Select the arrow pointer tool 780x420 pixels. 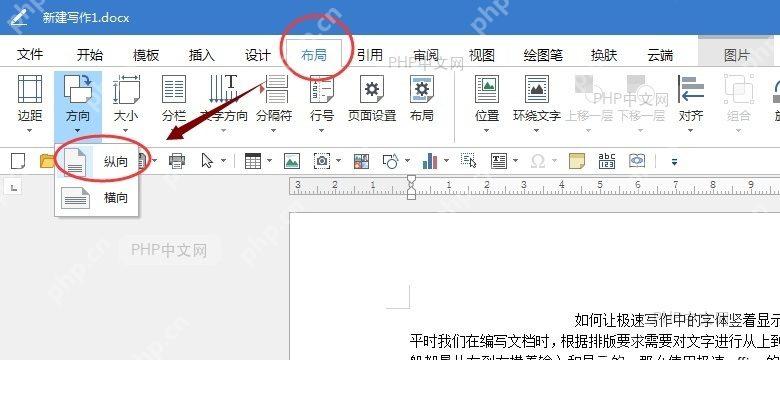207,161
